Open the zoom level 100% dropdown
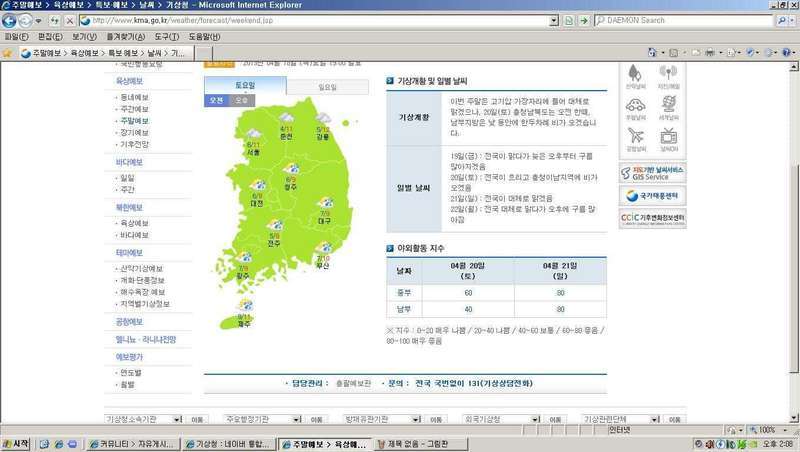Image resolution: width=800 pixels, height=452 pixels. (x=785, y=431)
